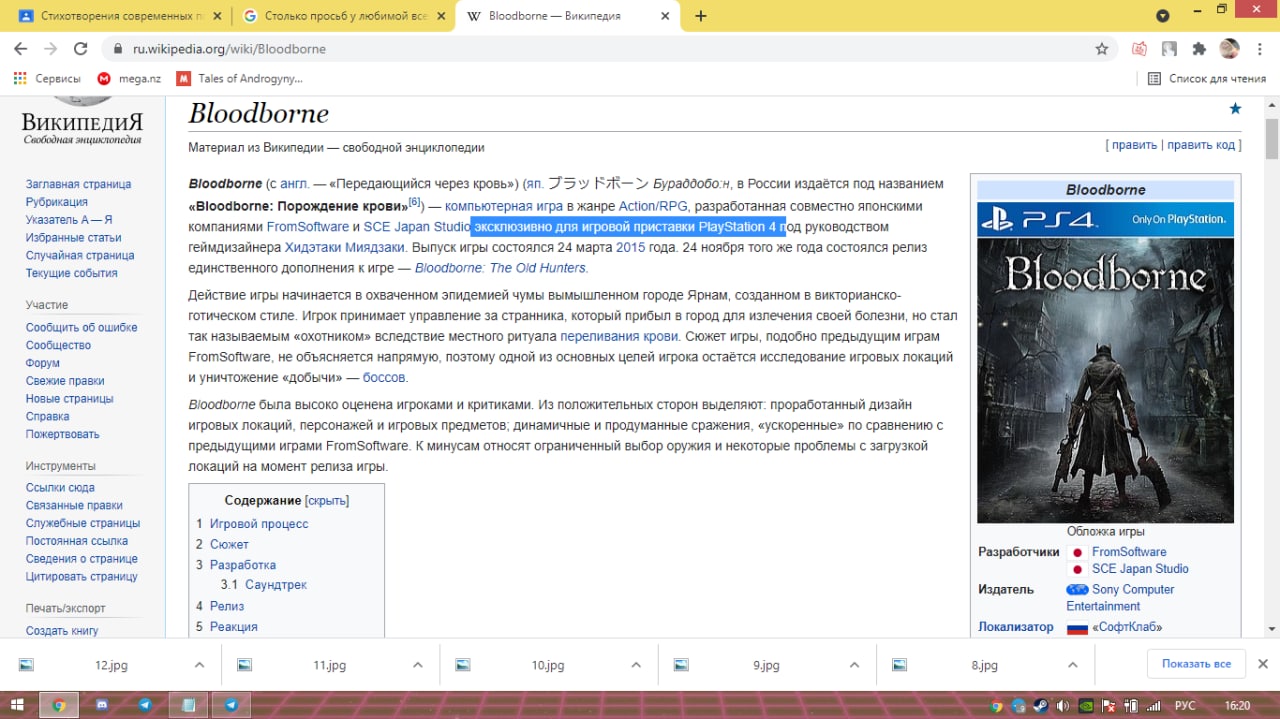Open the Chrome profile avatar
The height and width of the screenshot is (719, 1280).
[1230, 48]
